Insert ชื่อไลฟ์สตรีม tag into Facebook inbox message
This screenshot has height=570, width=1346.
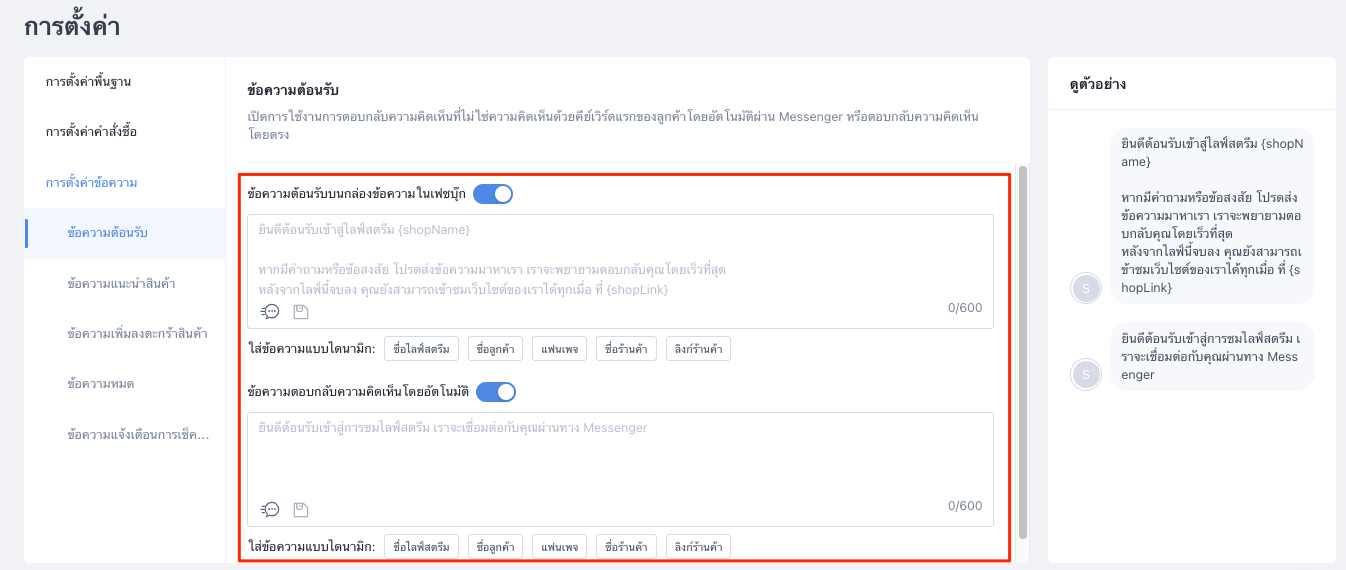pos(421,349)
